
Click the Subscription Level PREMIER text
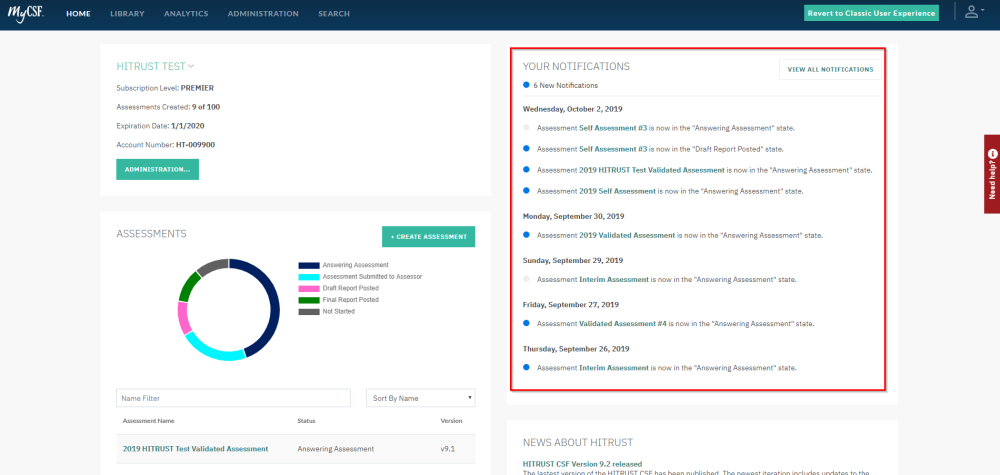pyautogui.click(x=165, y=88)
